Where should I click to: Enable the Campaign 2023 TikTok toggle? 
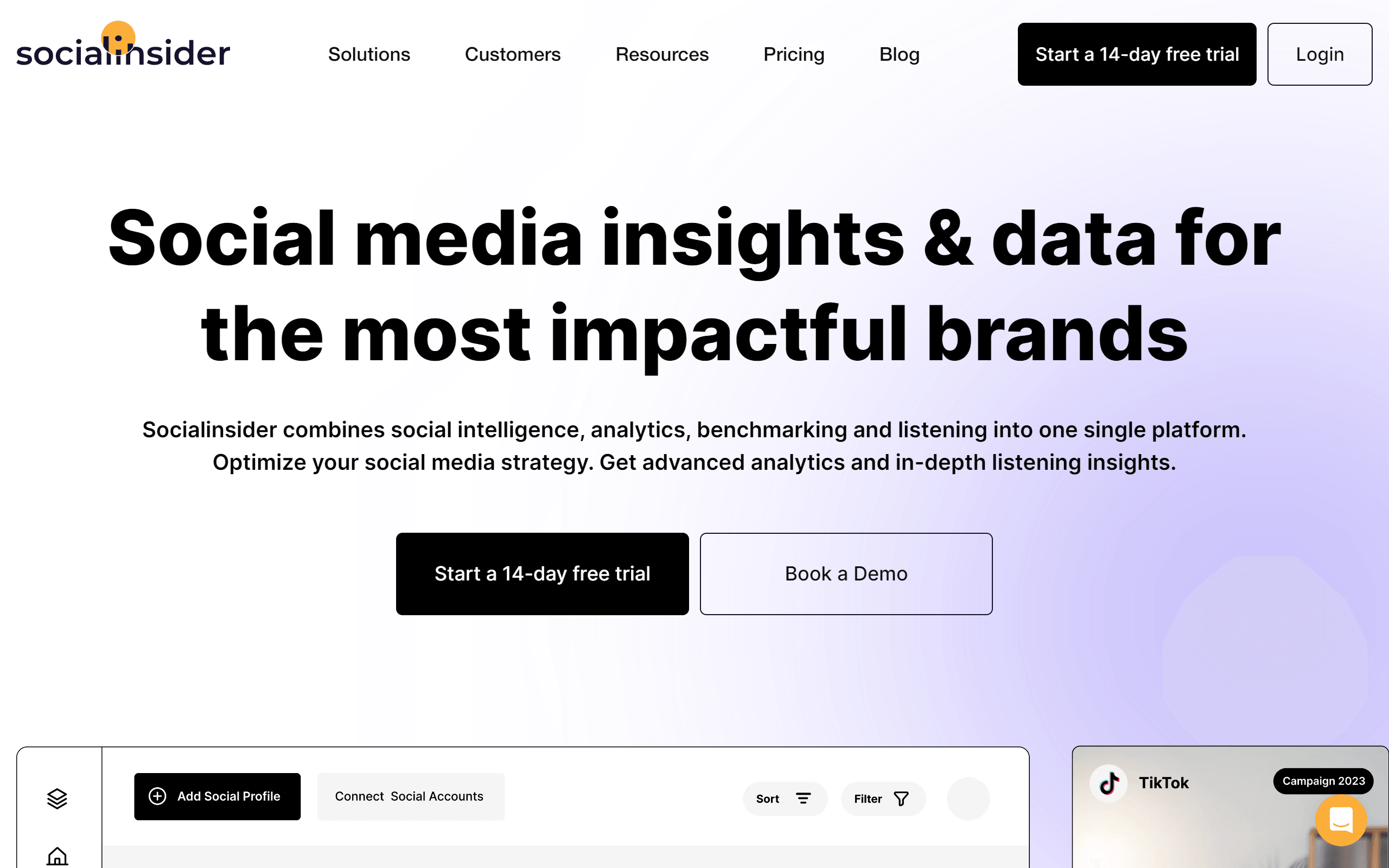tap(1322, 781)
